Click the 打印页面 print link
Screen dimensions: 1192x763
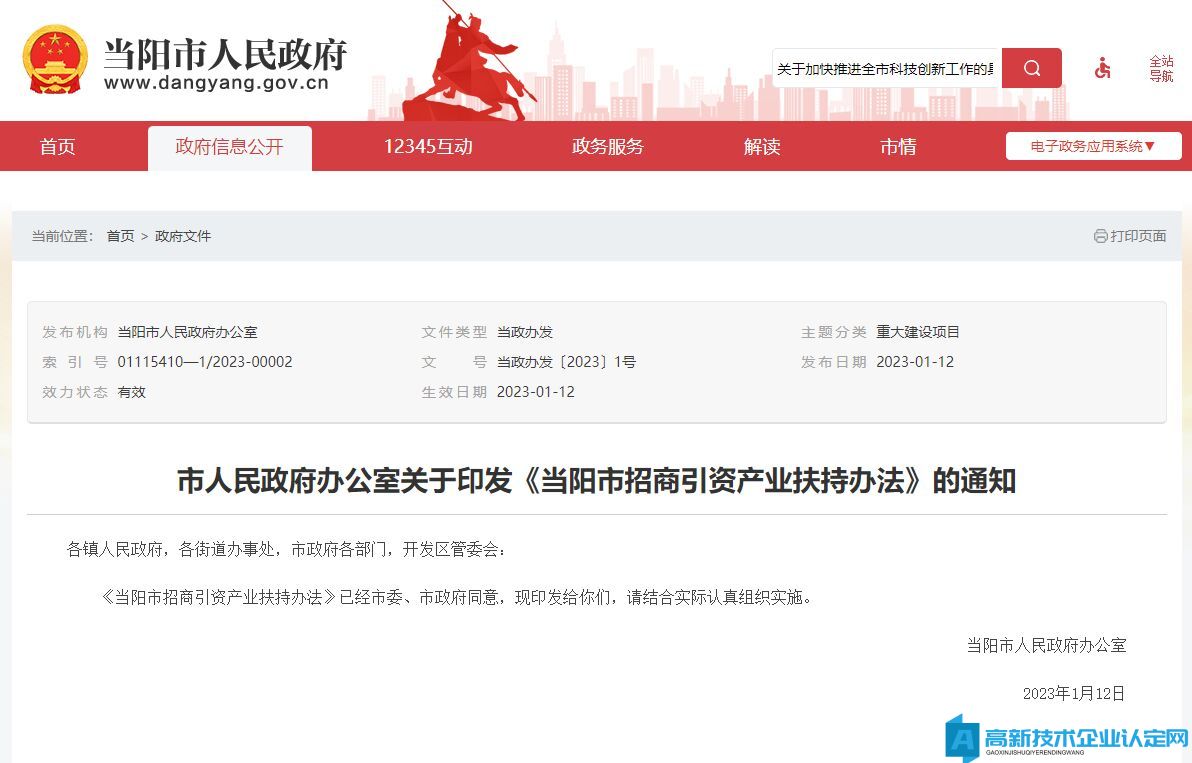point(1138,236)
